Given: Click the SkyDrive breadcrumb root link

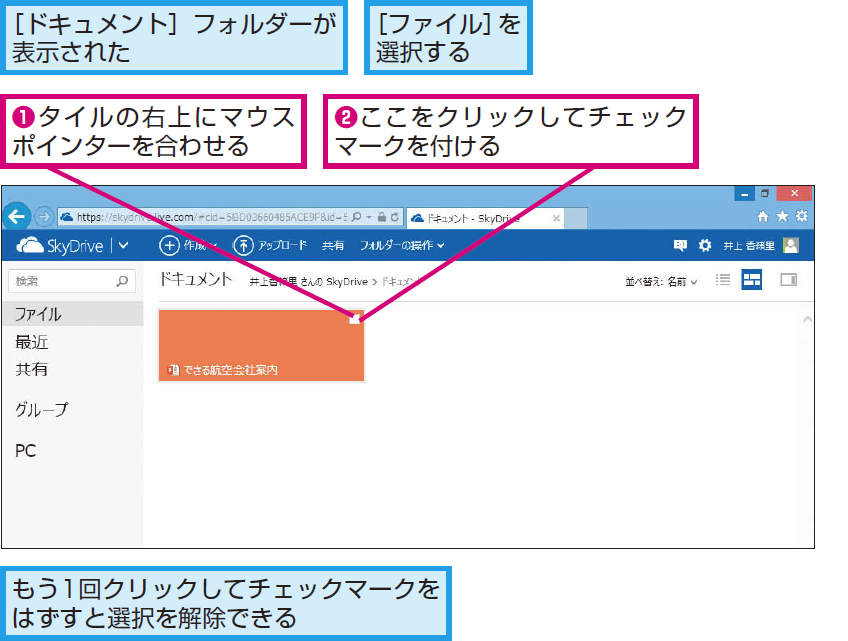Looking at the screenshot, I should (308, 281).
